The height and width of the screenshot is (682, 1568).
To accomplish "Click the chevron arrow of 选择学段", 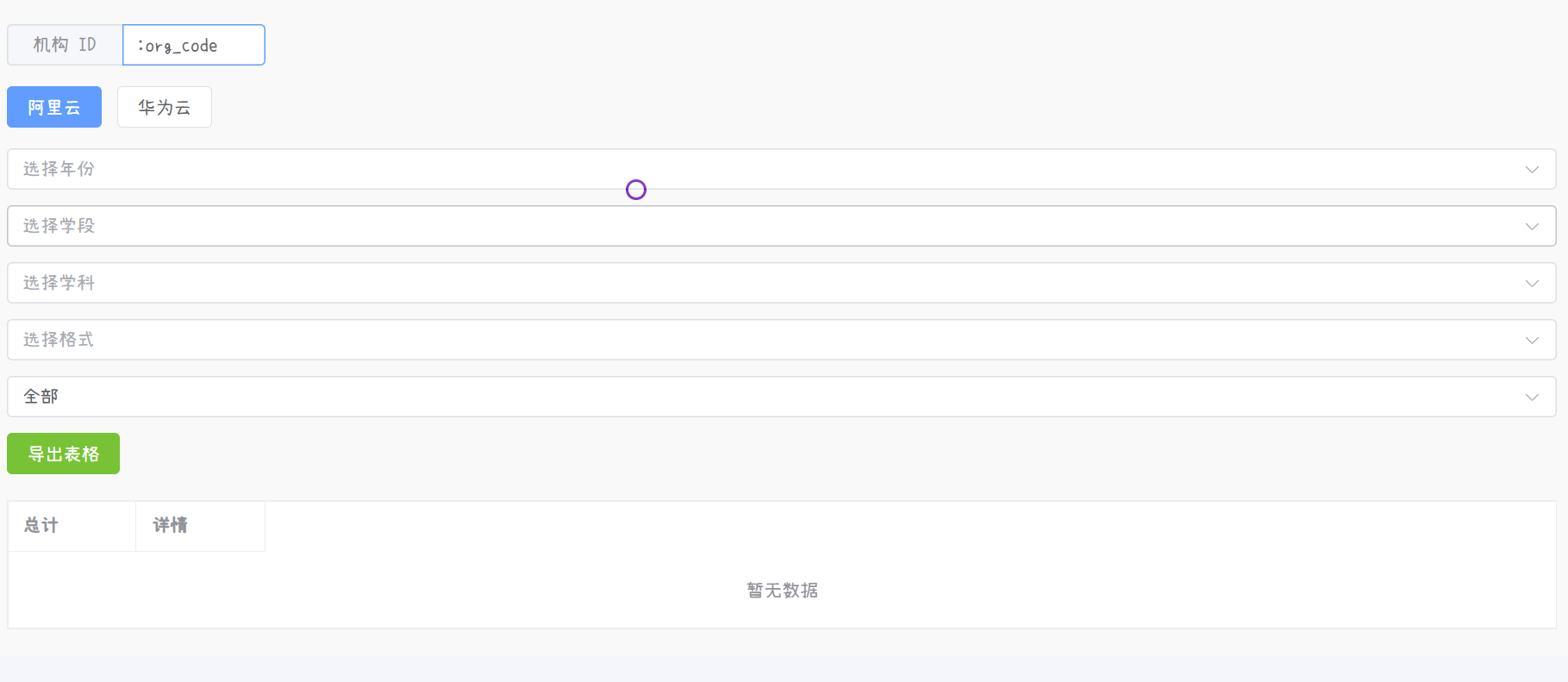I will (x=1532, y=227).
